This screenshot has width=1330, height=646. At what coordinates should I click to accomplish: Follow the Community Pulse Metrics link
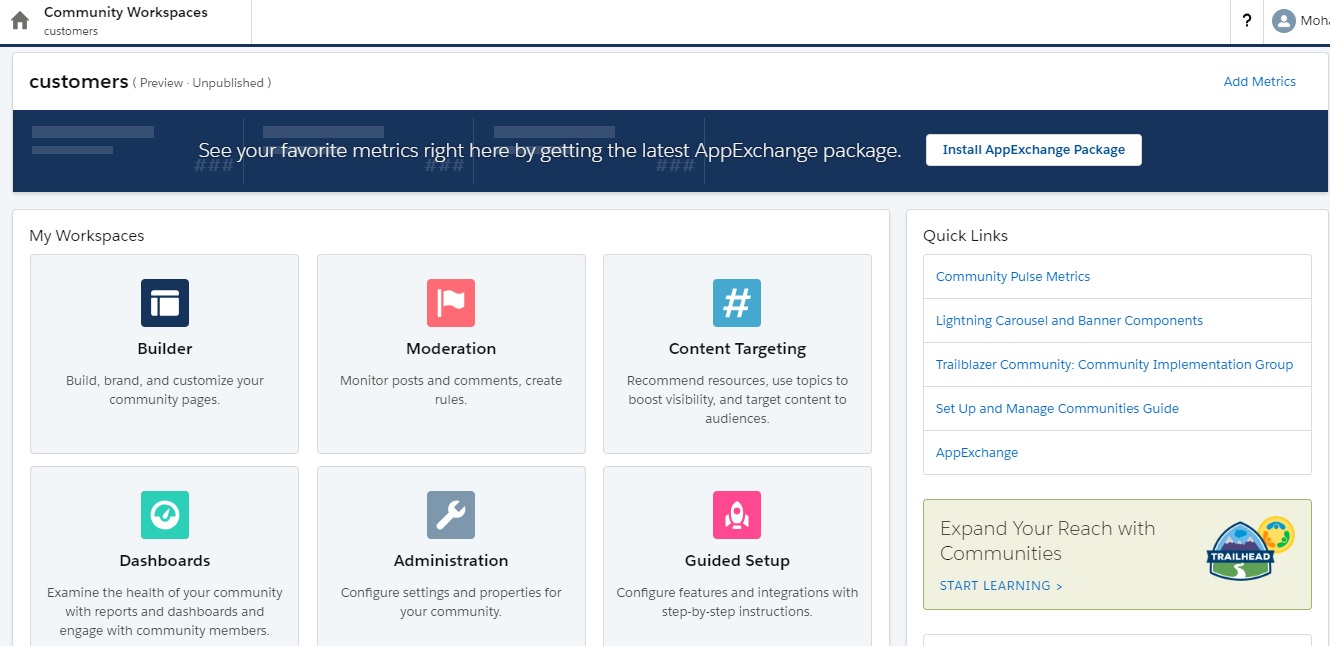point(1013,276)
